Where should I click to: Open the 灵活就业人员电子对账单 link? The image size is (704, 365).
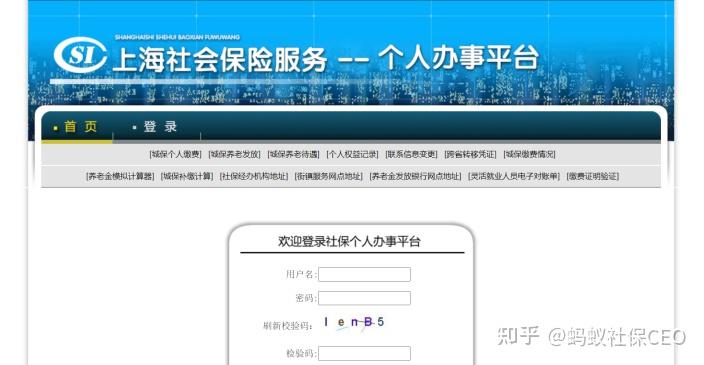click(x=514, y=176)
